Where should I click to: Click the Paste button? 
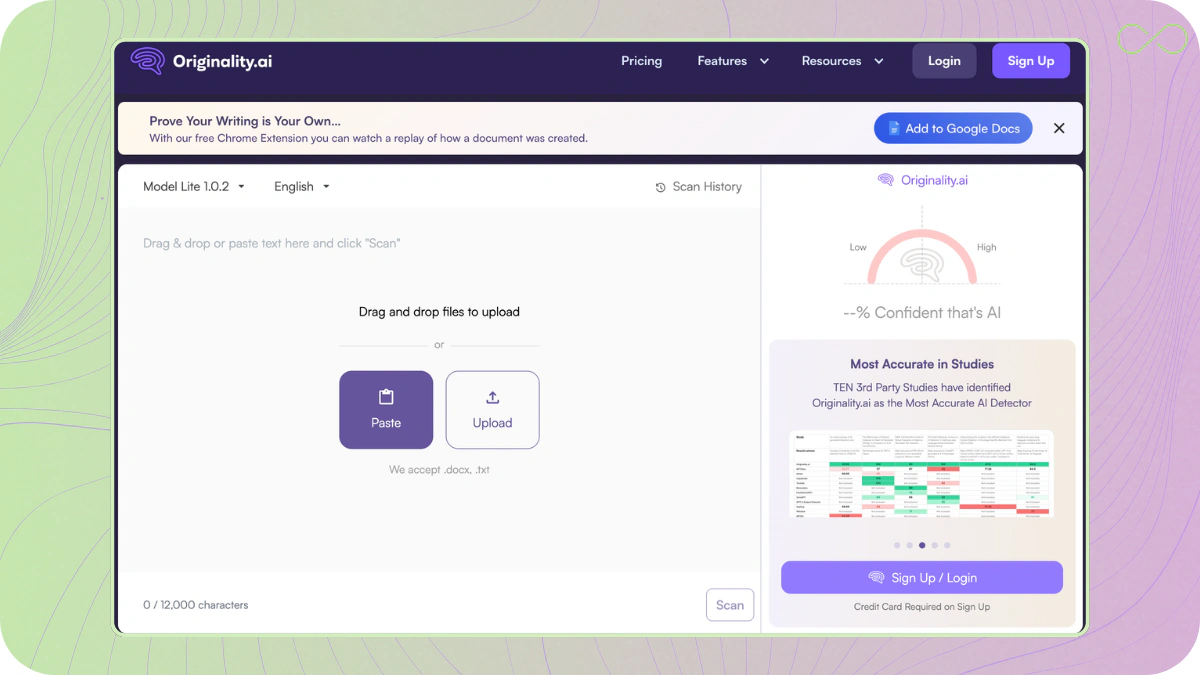pos(386,410)
